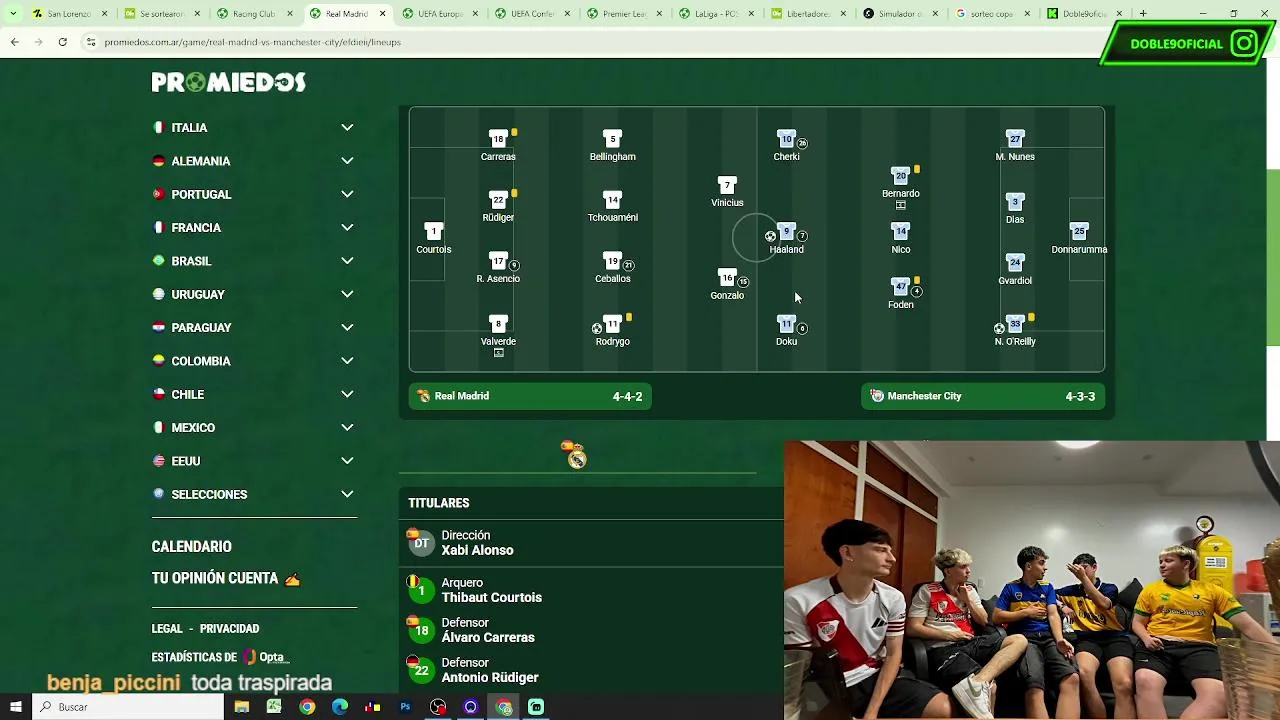
Task: Switch to the San Lorenzo browser tab
Action: click(x=69, y=14)
